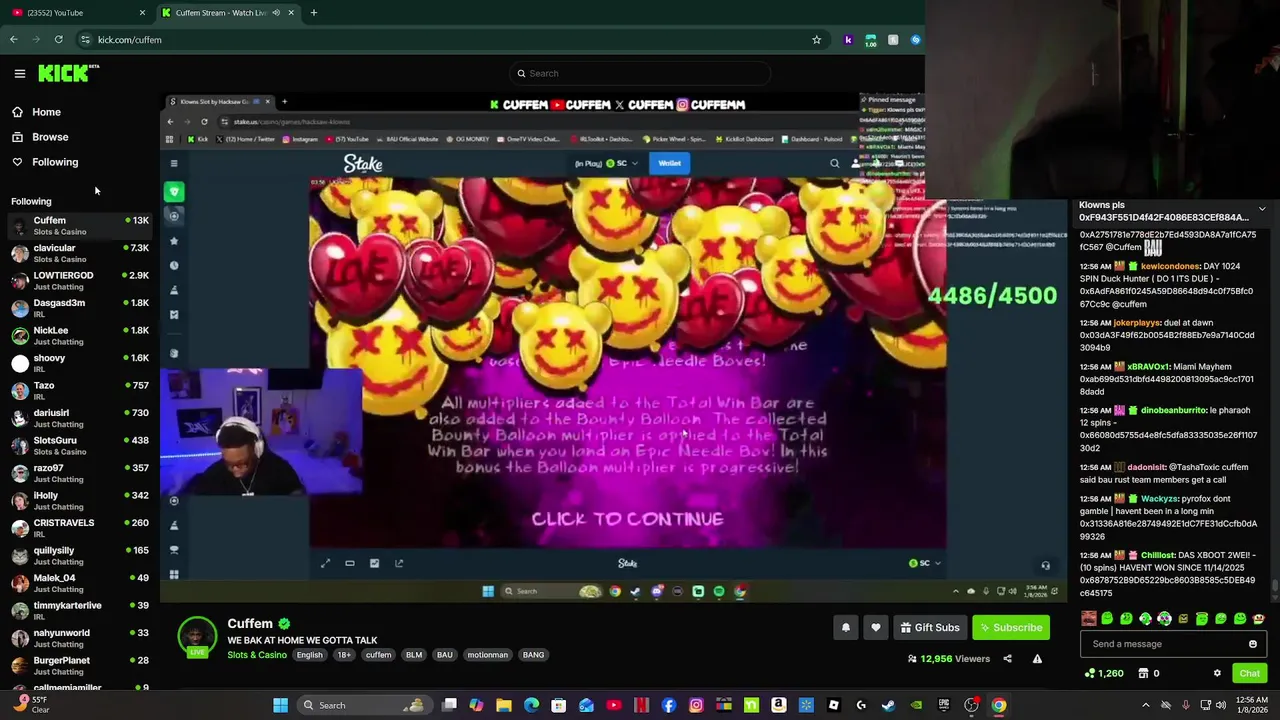The width and height of the screenshot is (1280, 720).
Task: Open Steam from the taskbar
Action: click(887, 705)
